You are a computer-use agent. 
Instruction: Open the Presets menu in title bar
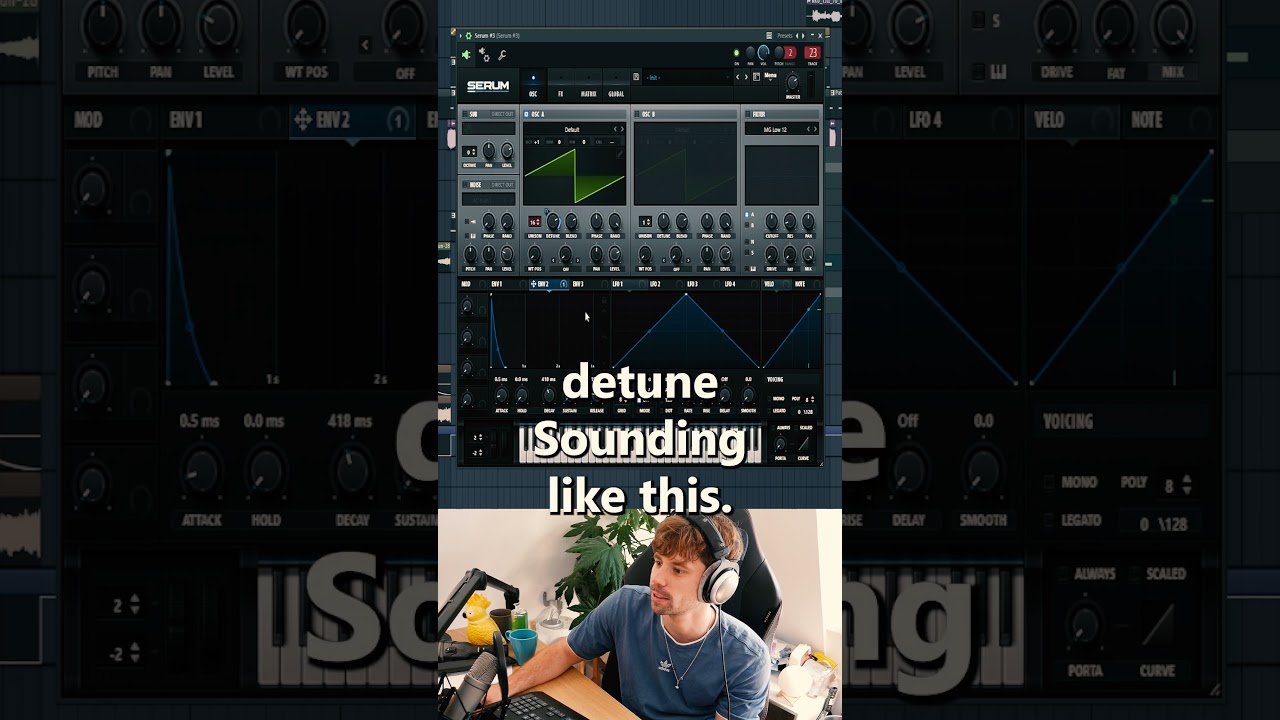(785, 36)
